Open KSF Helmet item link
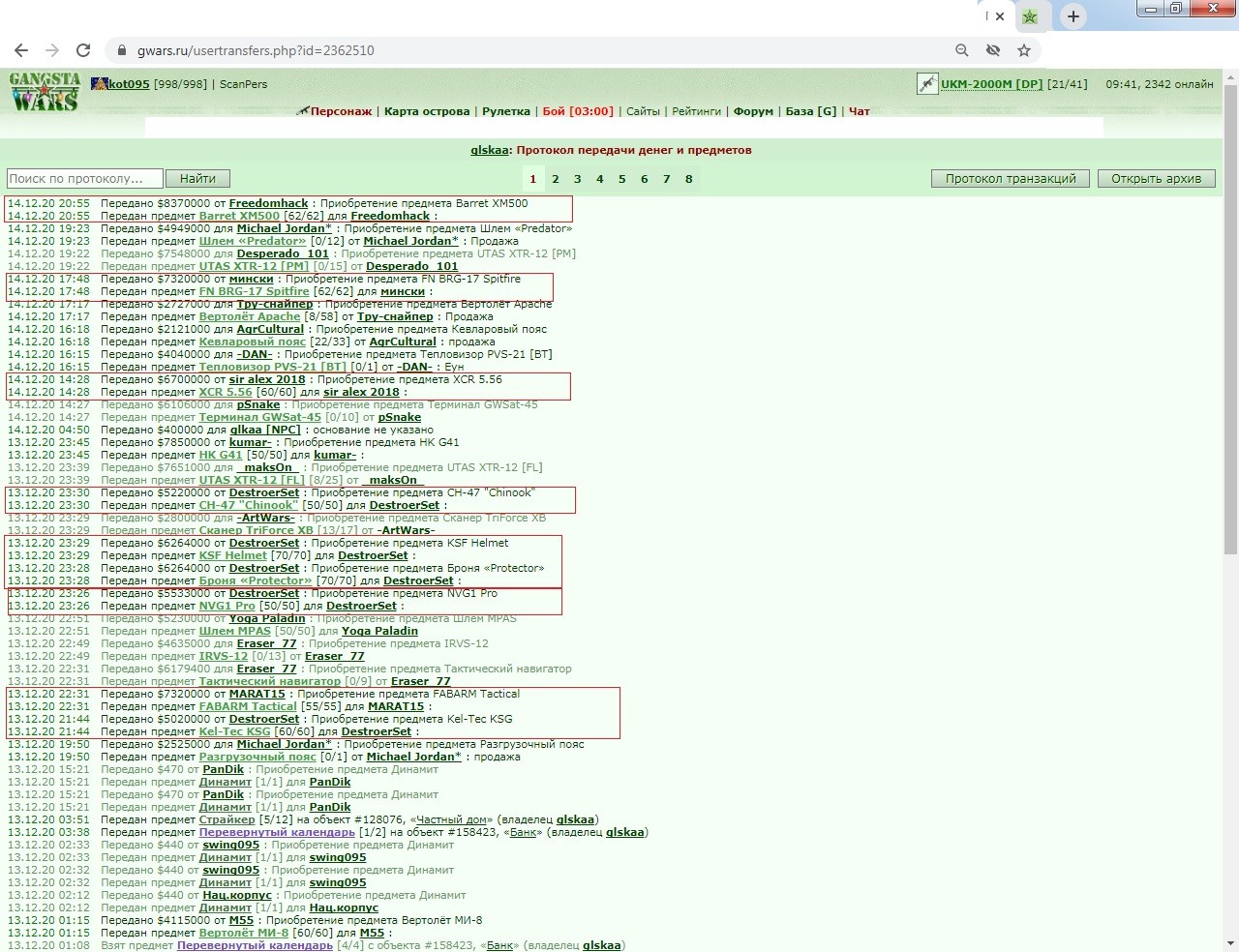This screenshot has height=952, width=1239. pyautogui.click(x=233, y=555)
